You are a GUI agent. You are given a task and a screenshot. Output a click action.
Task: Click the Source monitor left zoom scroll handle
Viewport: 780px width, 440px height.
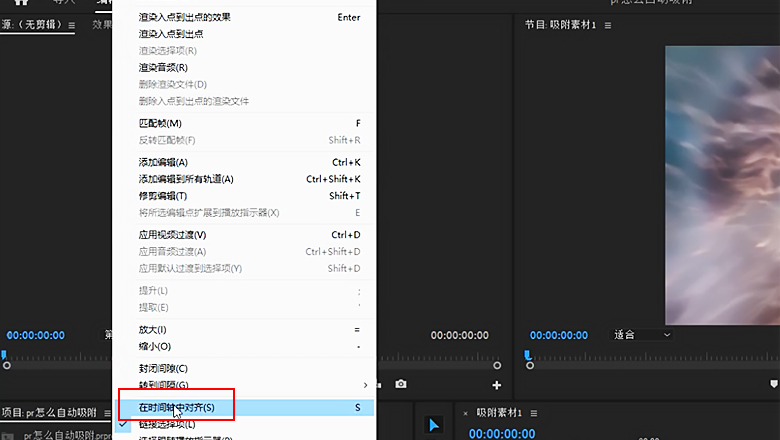coord(6,365)
